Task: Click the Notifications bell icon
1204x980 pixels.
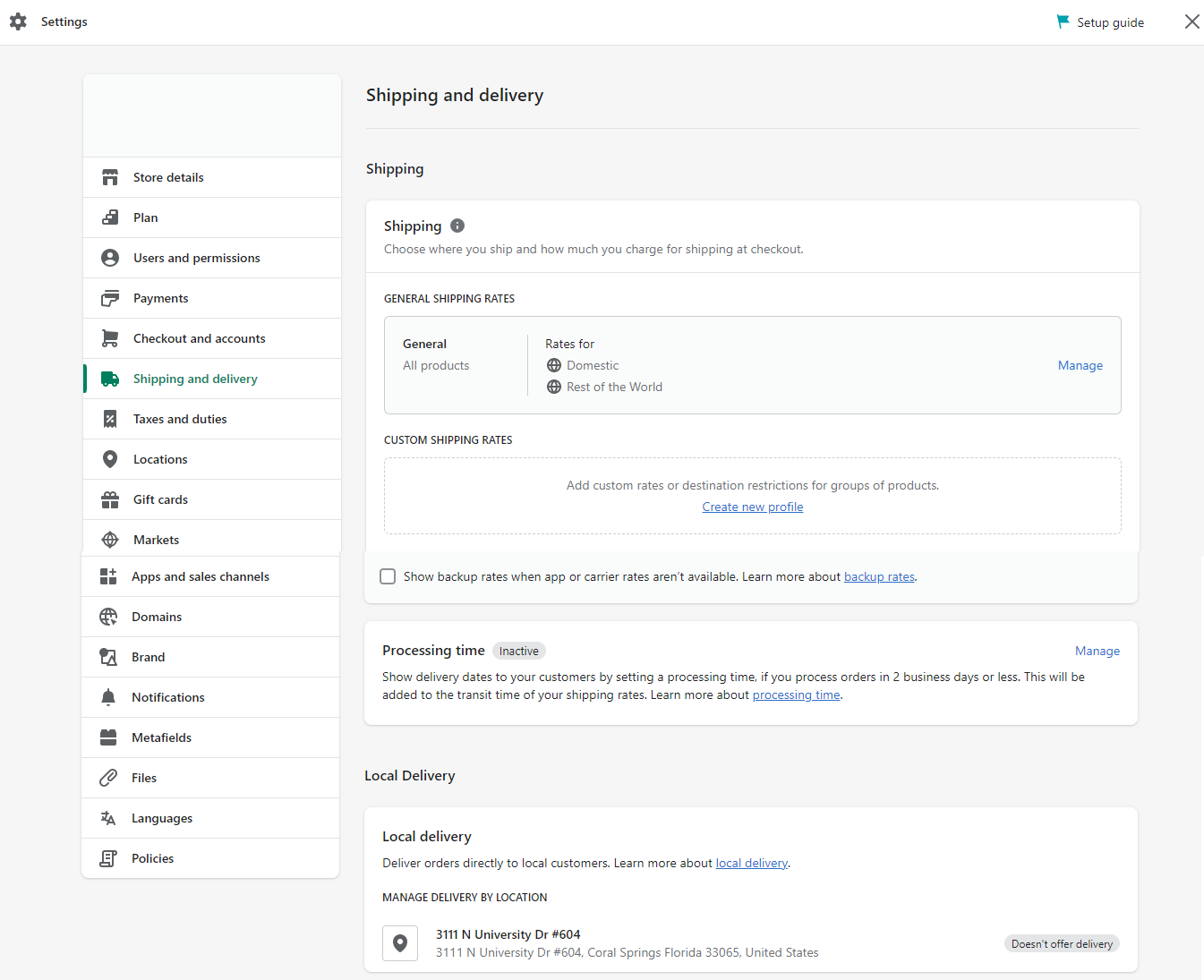Action: tap(108, 697)
